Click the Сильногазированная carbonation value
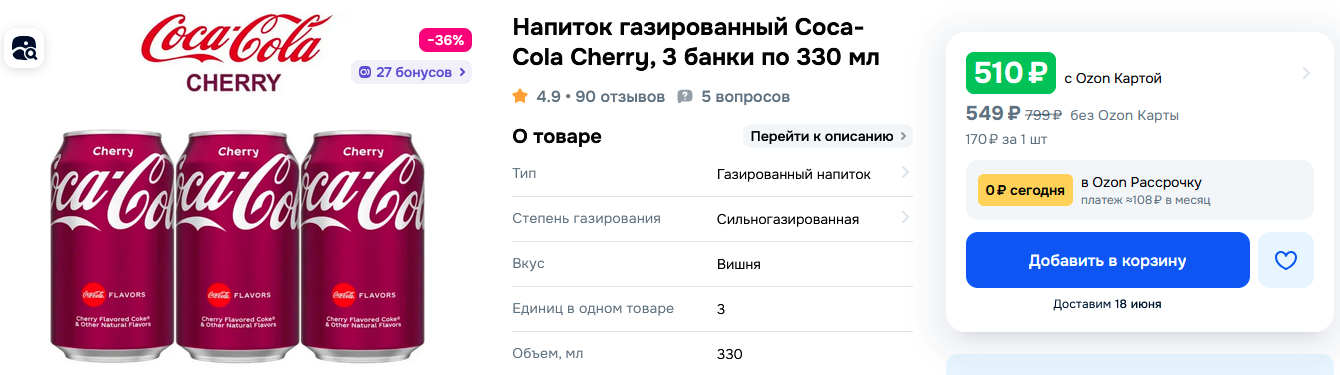The width and height of the screenshot is (1340, 375). 788,219
